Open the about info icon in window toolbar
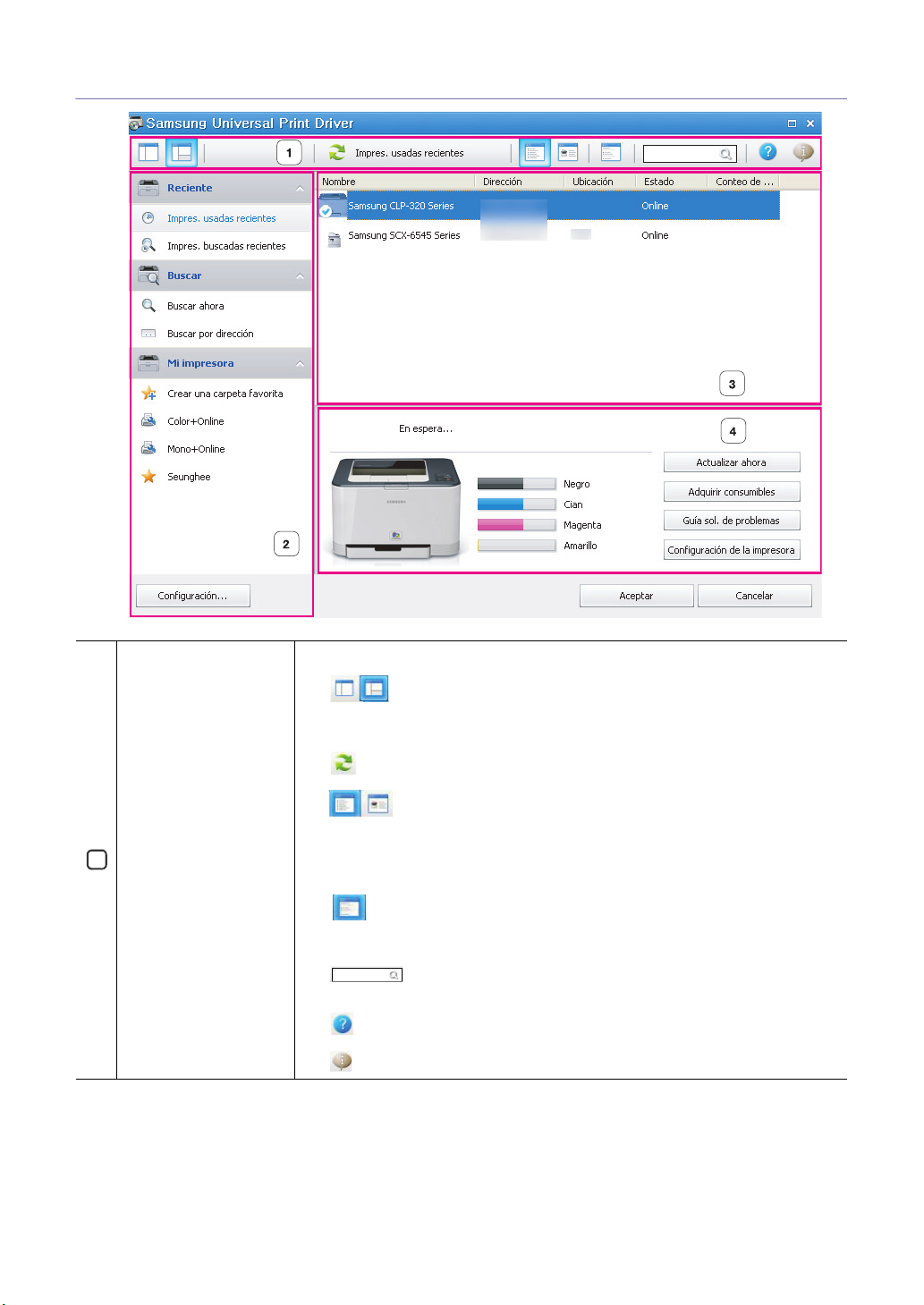Viewport: 924px width, 1305px height. click(x=803, y=152)
